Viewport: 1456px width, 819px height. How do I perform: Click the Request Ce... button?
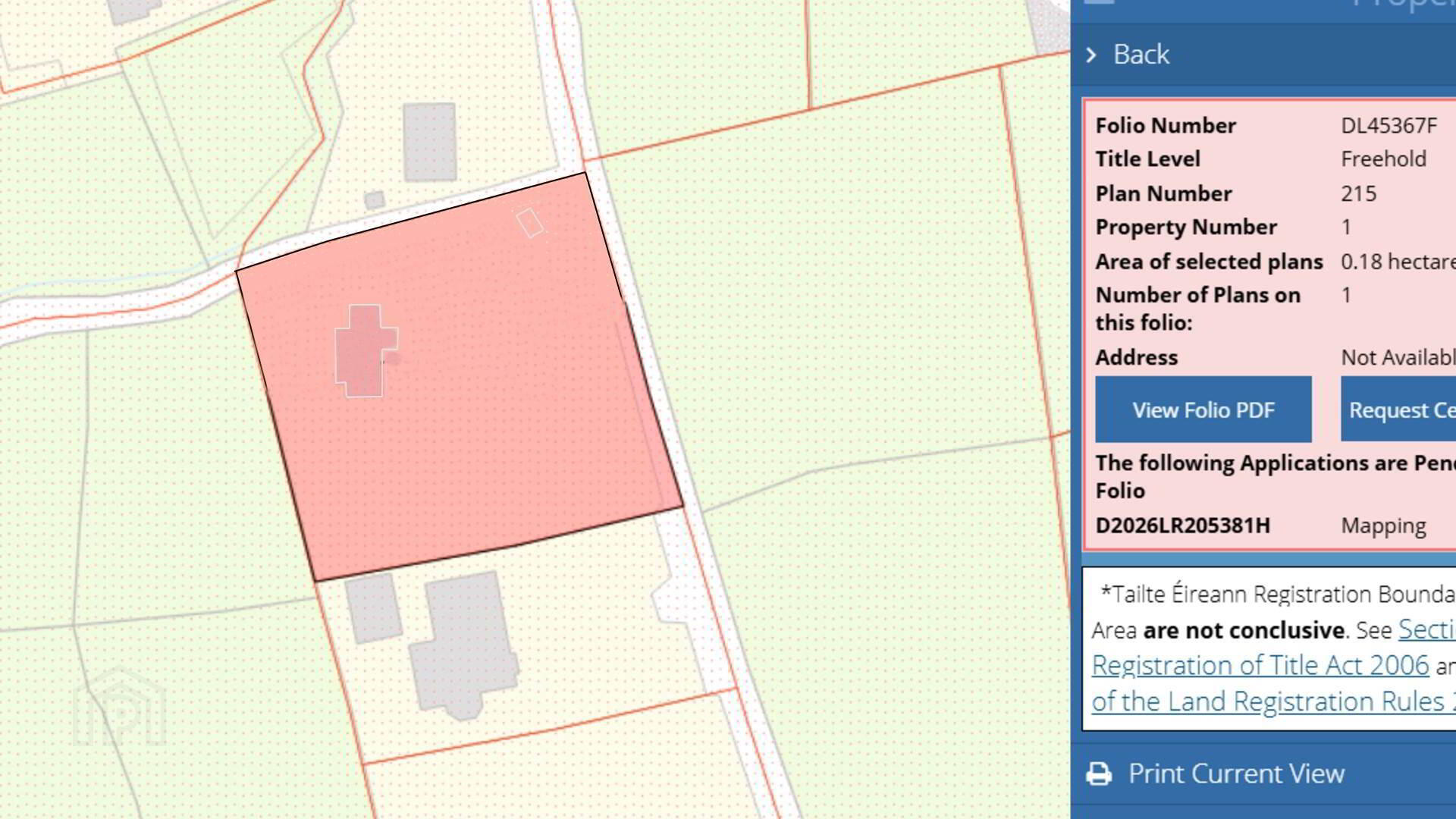point(1398,409)
